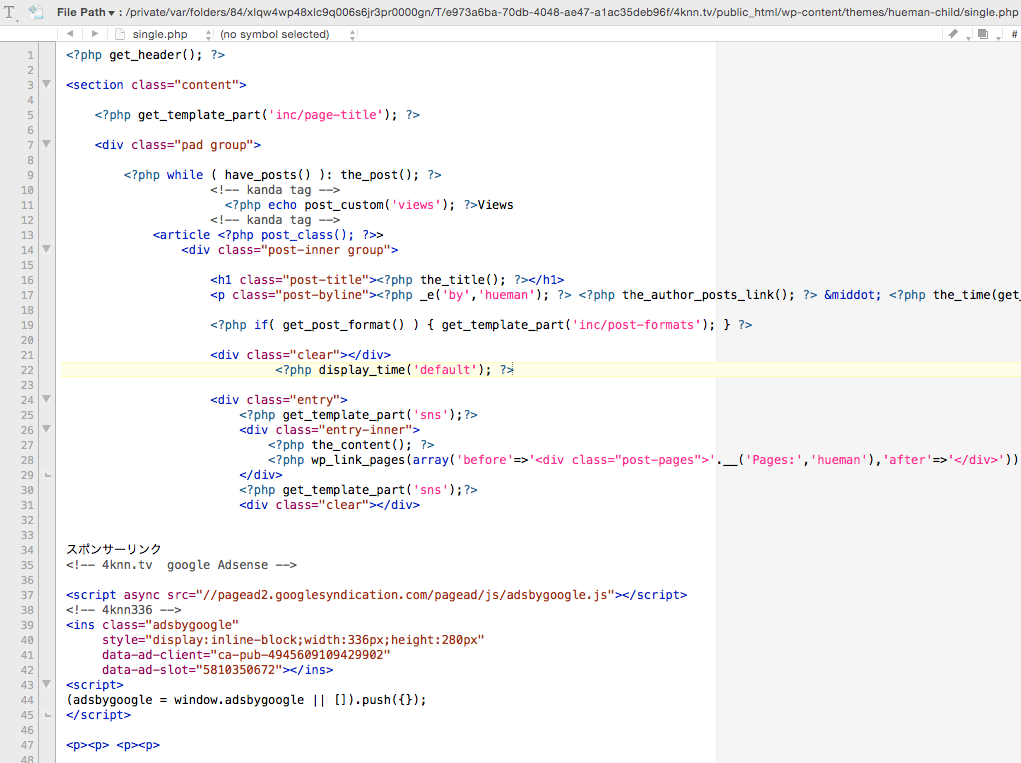Click the article post_class() tag line
Image resolution: width=1021 pixels, height=763 pixels.
(268, 235)
